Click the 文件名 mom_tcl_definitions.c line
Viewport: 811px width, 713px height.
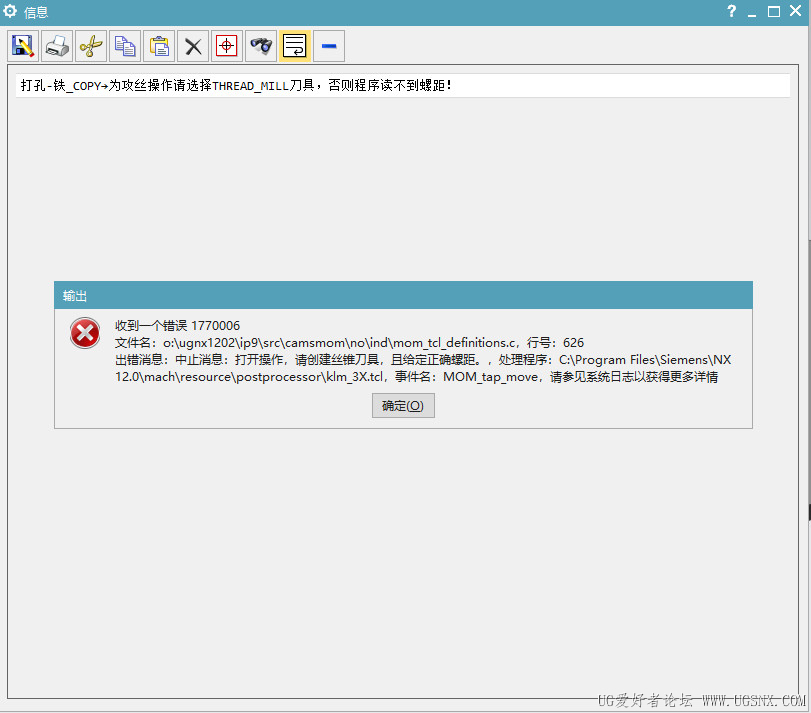click(350, 342)
